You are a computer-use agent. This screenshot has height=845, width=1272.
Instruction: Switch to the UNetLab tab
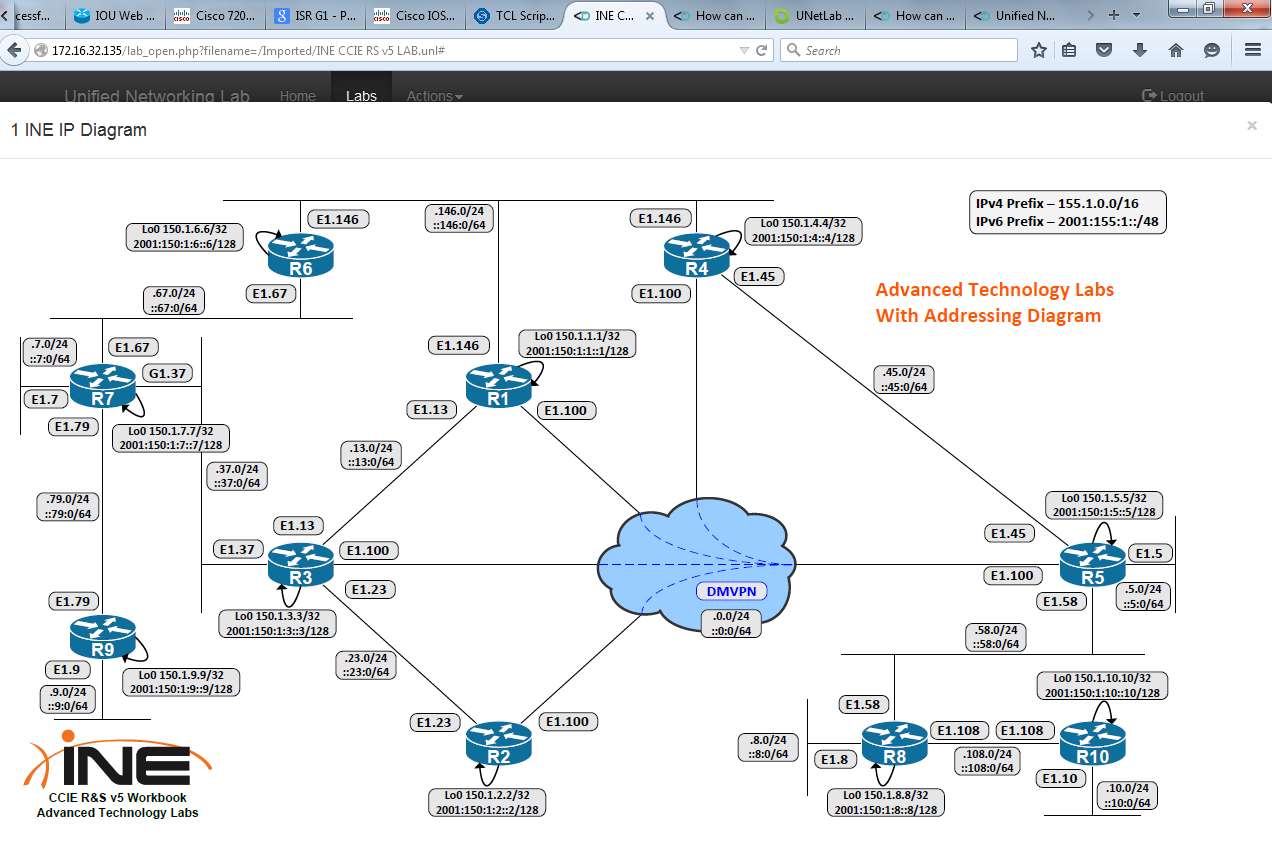[x=815, y=16]
